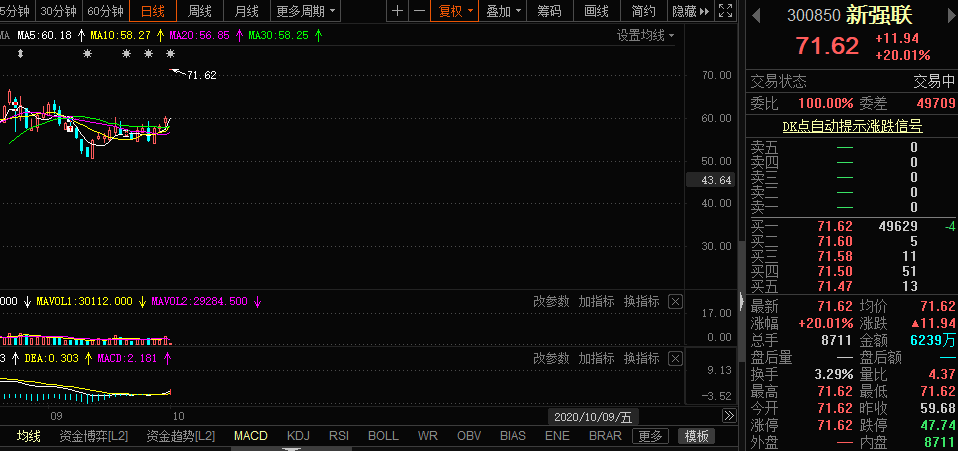Zoom out the chart with minus icon
The height and width of the screenshot is (451, 958).
pyautogui.click(x=419, y=10)
